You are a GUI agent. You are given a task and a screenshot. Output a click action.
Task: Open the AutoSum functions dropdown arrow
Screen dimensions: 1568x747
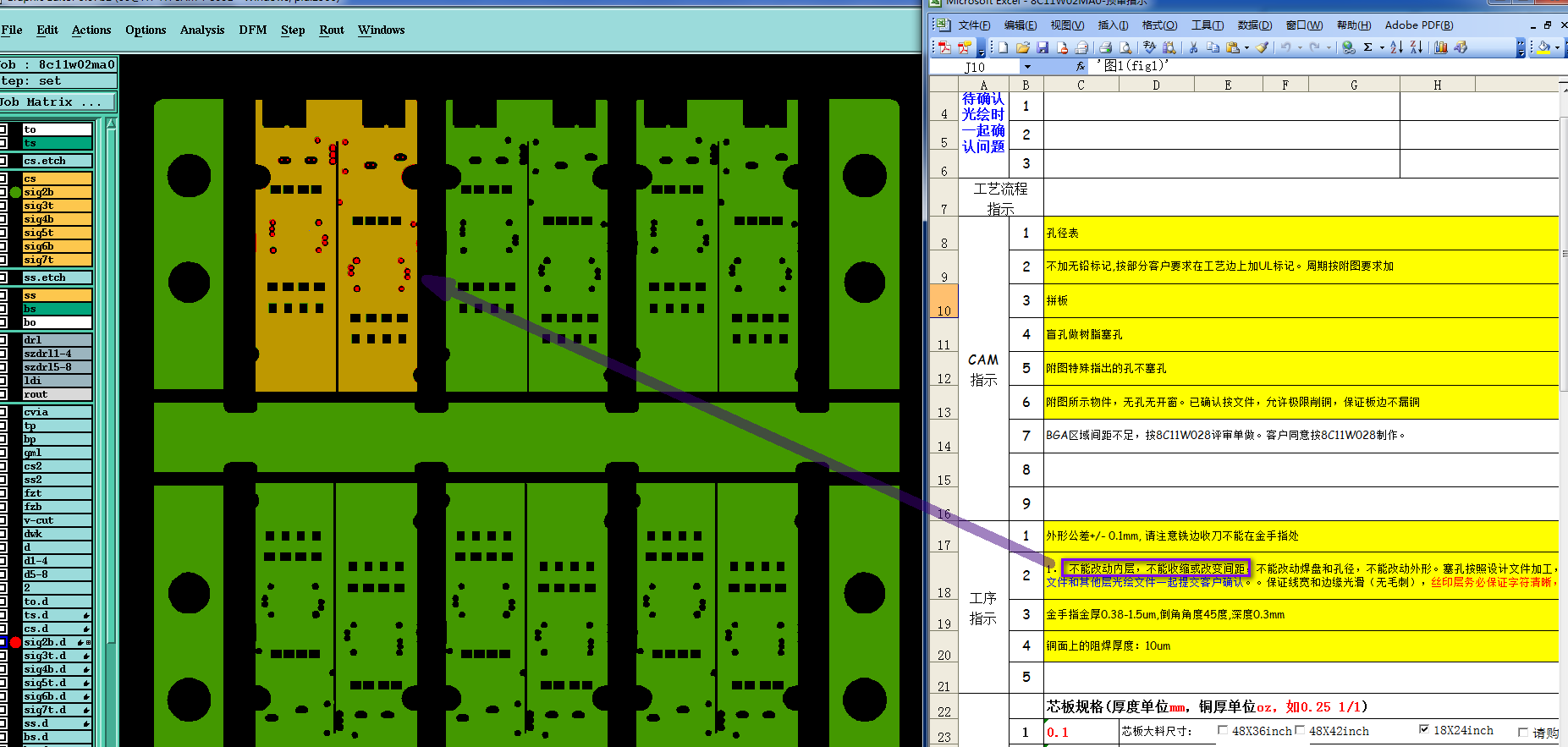pos(1382,48)
